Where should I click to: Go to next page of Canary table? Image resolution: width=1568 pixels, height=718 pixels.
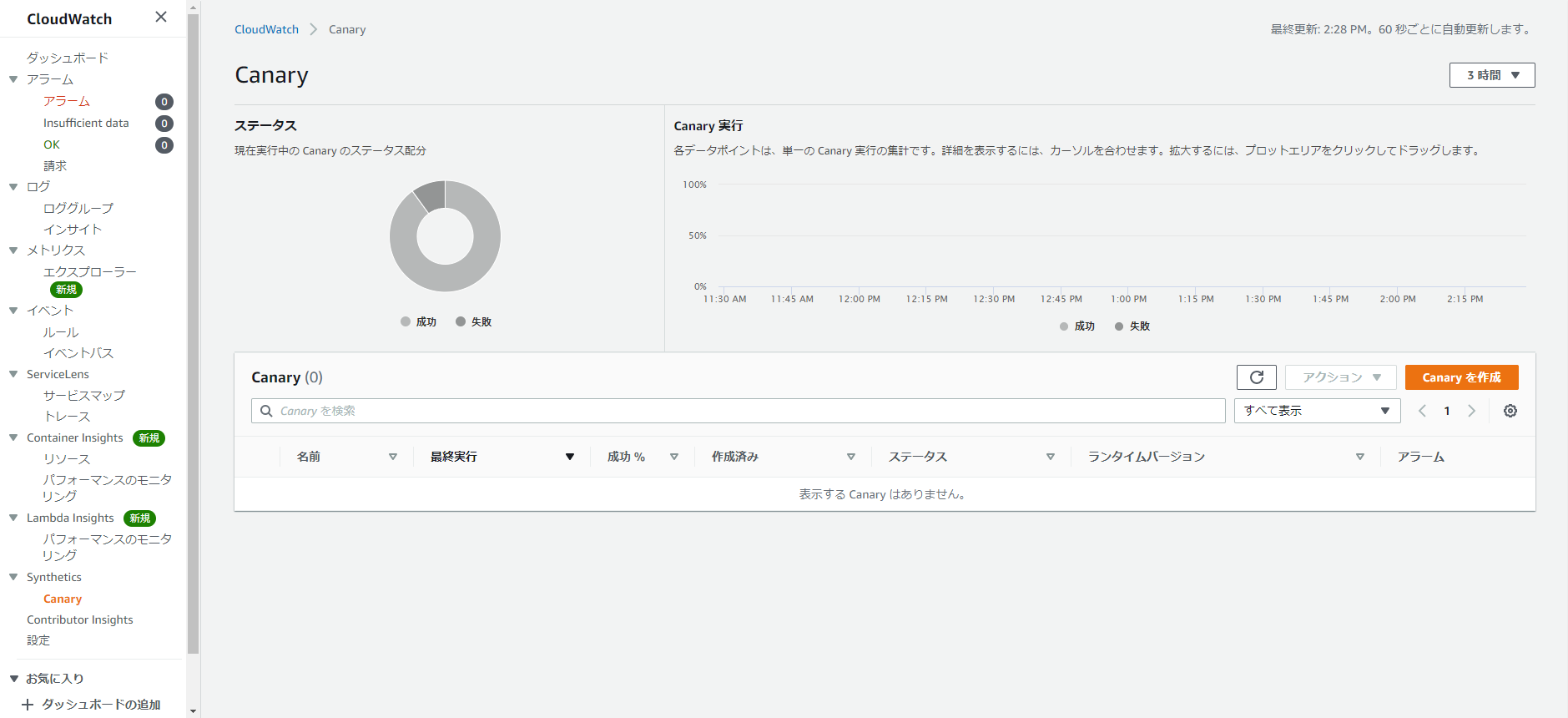pos(1472,411)
